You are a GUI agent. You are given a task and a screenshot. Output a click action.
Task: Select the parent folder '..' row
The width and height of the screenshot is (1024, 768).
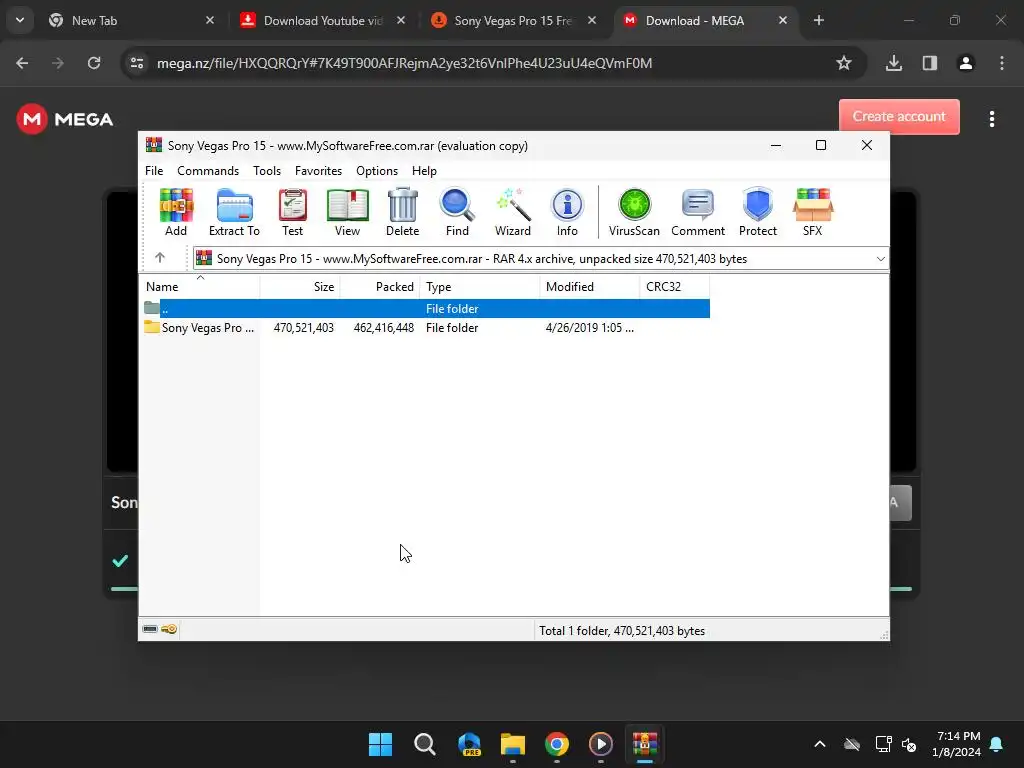426,308
